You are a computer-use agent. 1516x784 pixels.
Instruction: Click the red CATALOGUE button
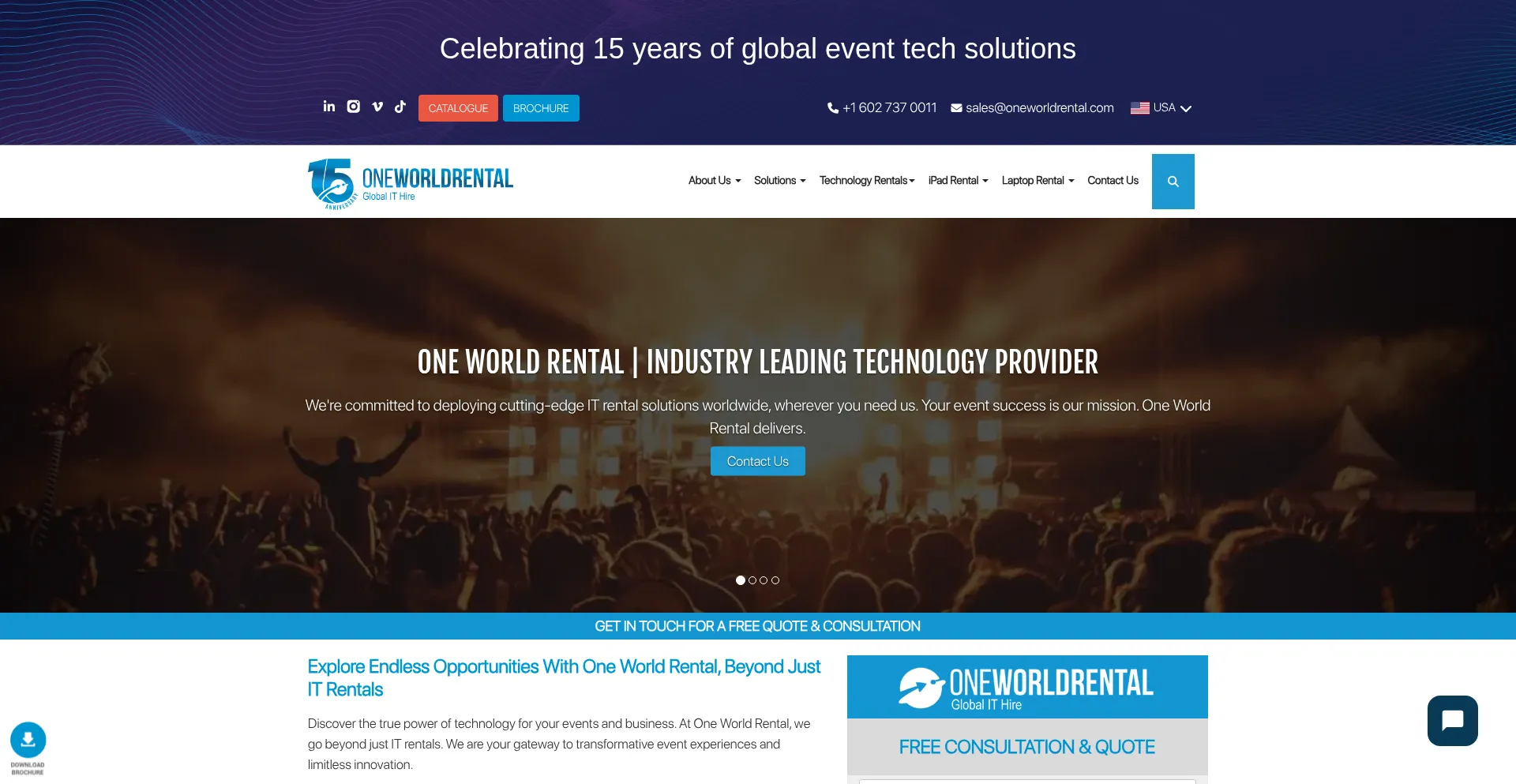(x=458, y=108)
